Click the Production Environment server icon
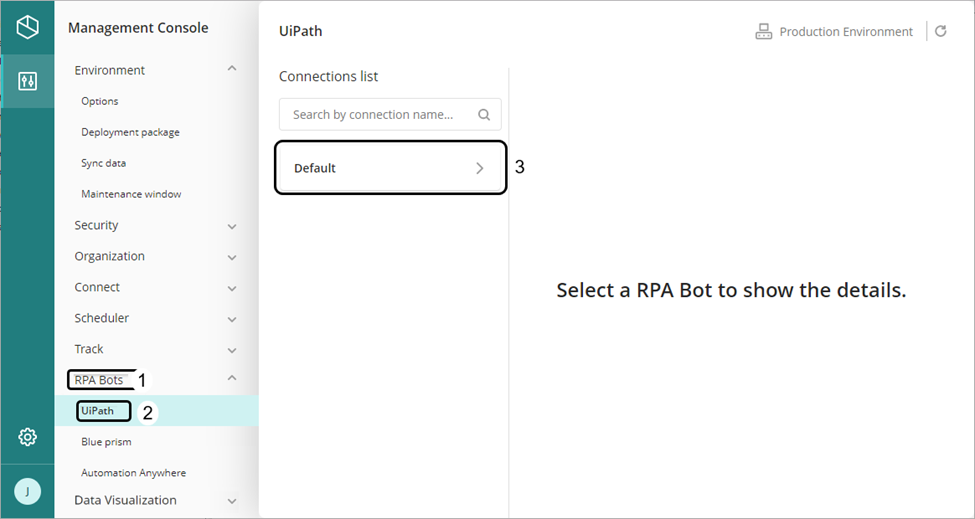Viewport: 975px width, 519px height. [x=763, y=32]
